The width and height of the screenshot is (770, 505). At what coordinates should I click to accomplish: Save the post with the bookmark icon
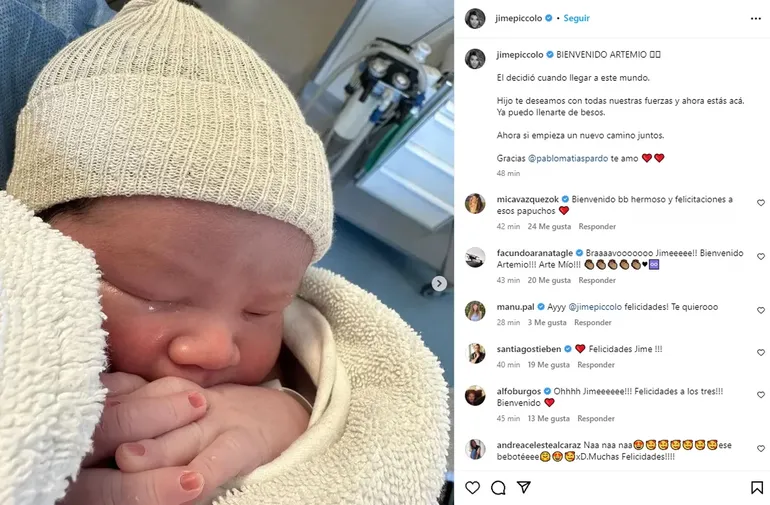[x=757, y=487]
